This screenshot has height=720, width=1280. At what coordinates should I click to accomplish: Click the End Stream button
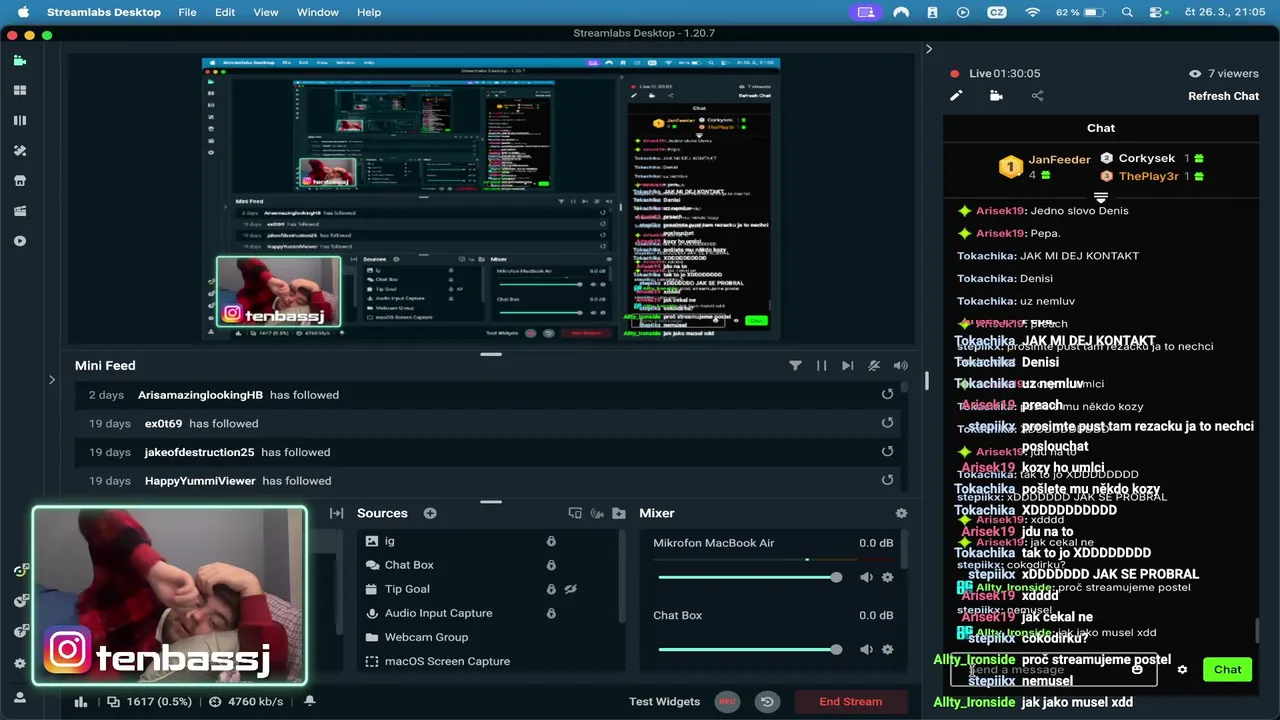pos(851,701)
